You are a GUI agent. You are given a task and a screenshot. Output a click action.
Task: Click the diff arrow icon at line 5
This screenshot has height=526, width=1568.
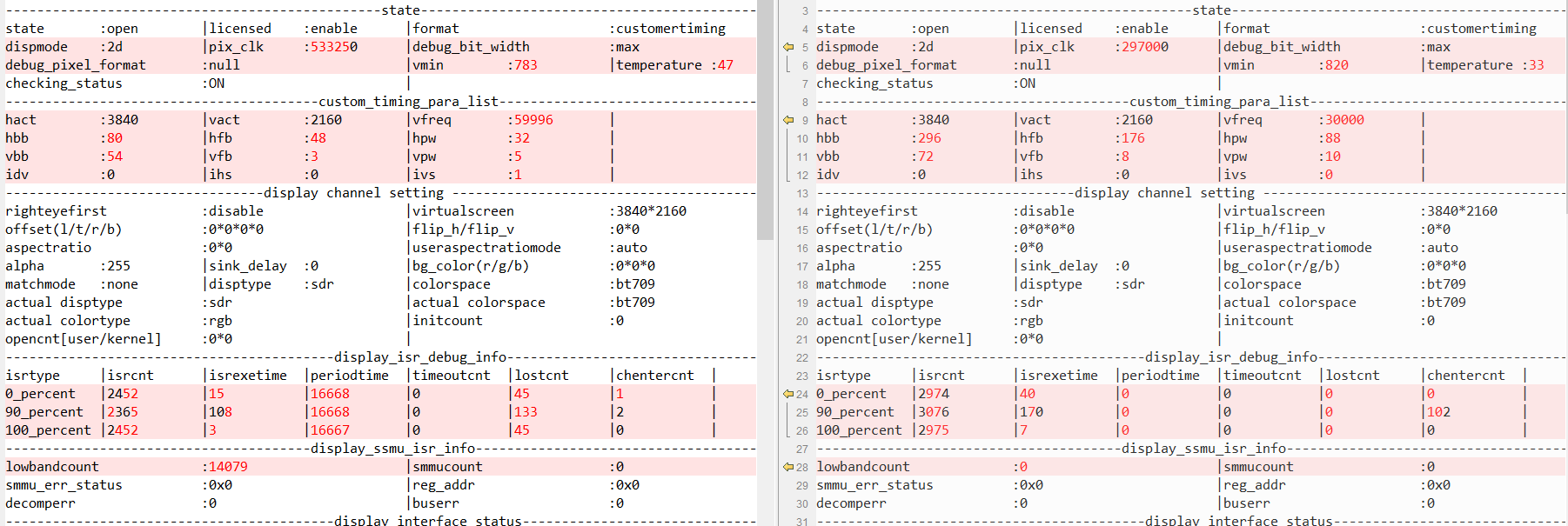point(788,47)
